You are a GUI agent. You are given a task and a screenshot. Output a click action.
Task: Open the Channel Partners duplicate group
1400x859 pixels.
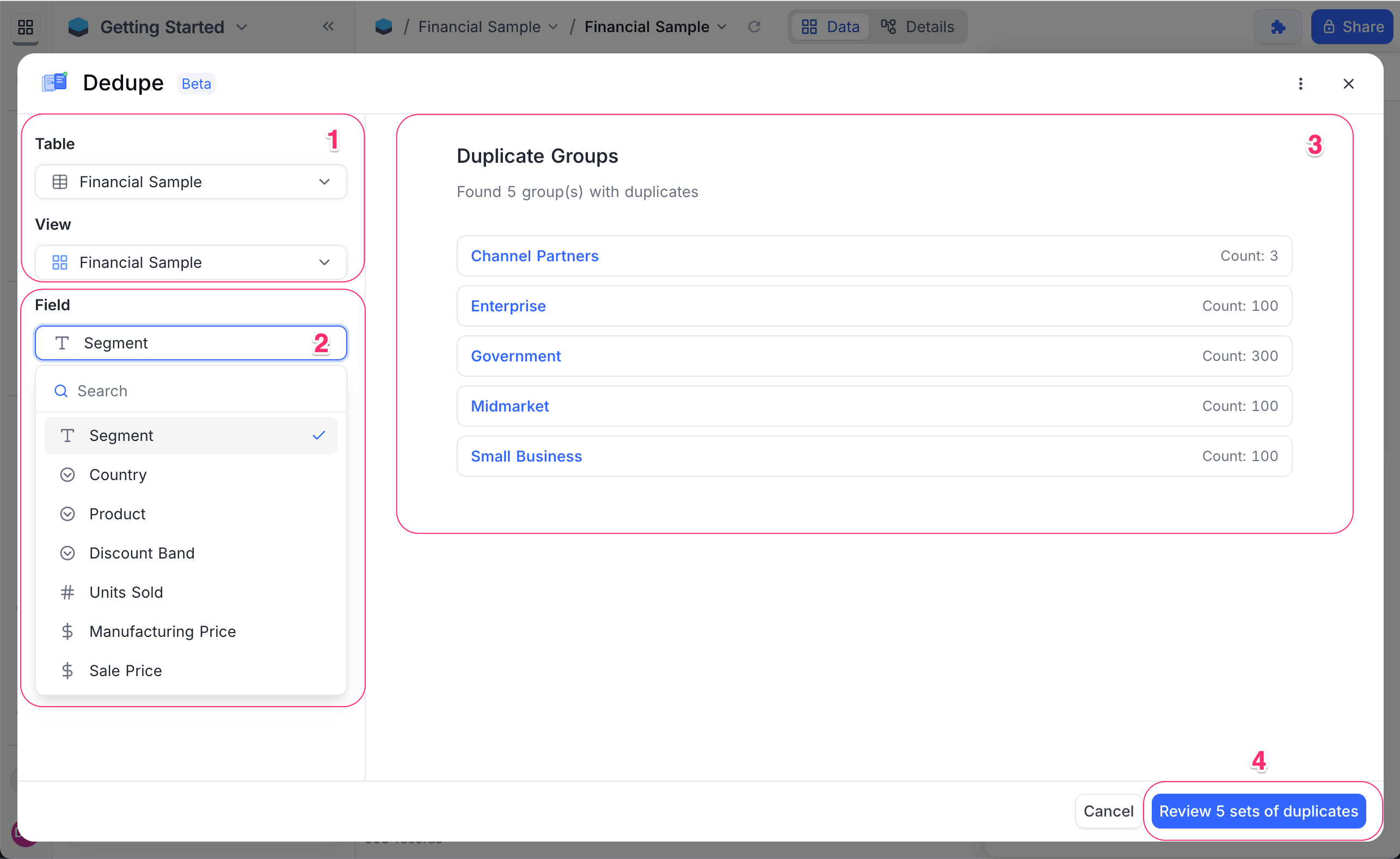[x=535, y=256]
